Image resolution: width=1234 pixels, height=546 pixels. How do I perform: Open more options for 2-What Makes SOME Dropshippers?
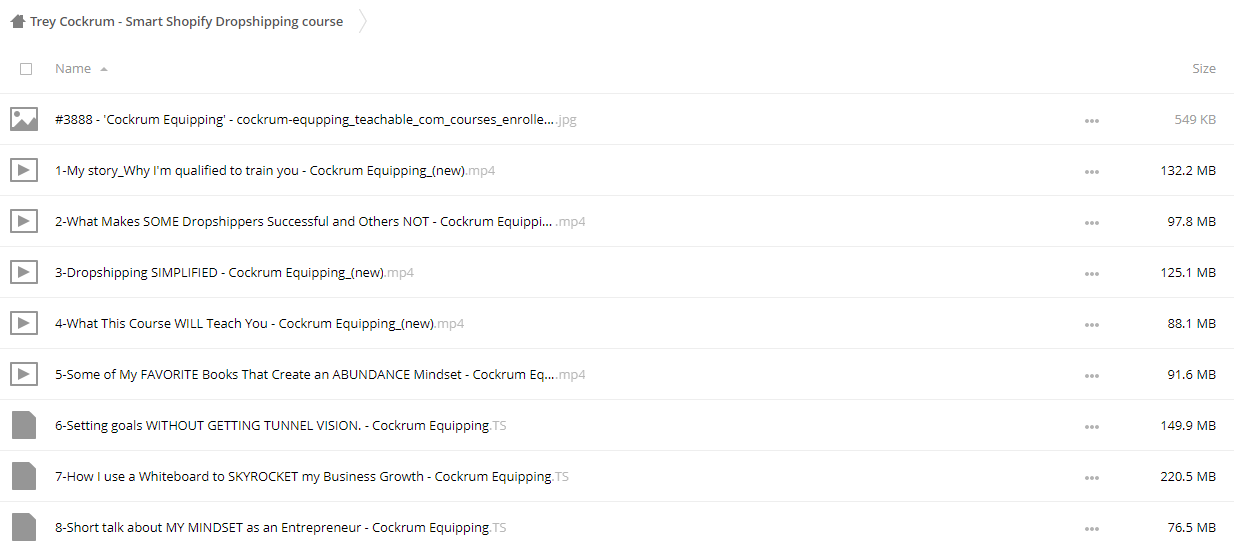tap(1091, 223)
